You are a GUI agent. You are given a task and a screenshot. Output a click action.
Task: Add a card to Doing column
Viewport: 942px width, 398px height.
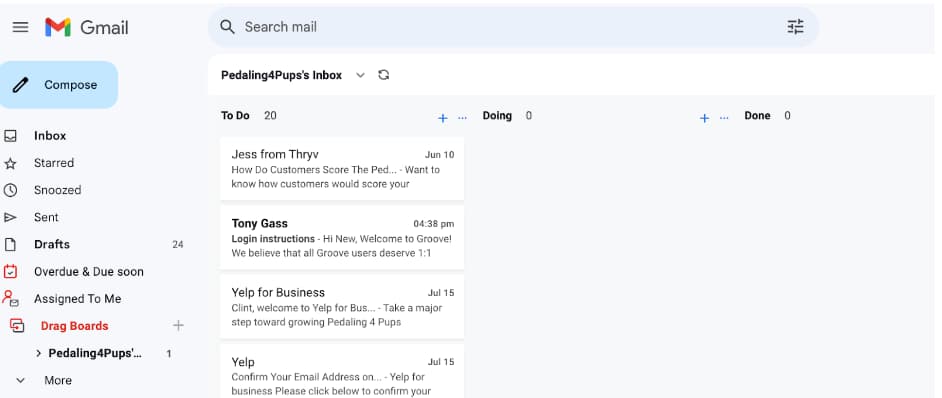704,118
